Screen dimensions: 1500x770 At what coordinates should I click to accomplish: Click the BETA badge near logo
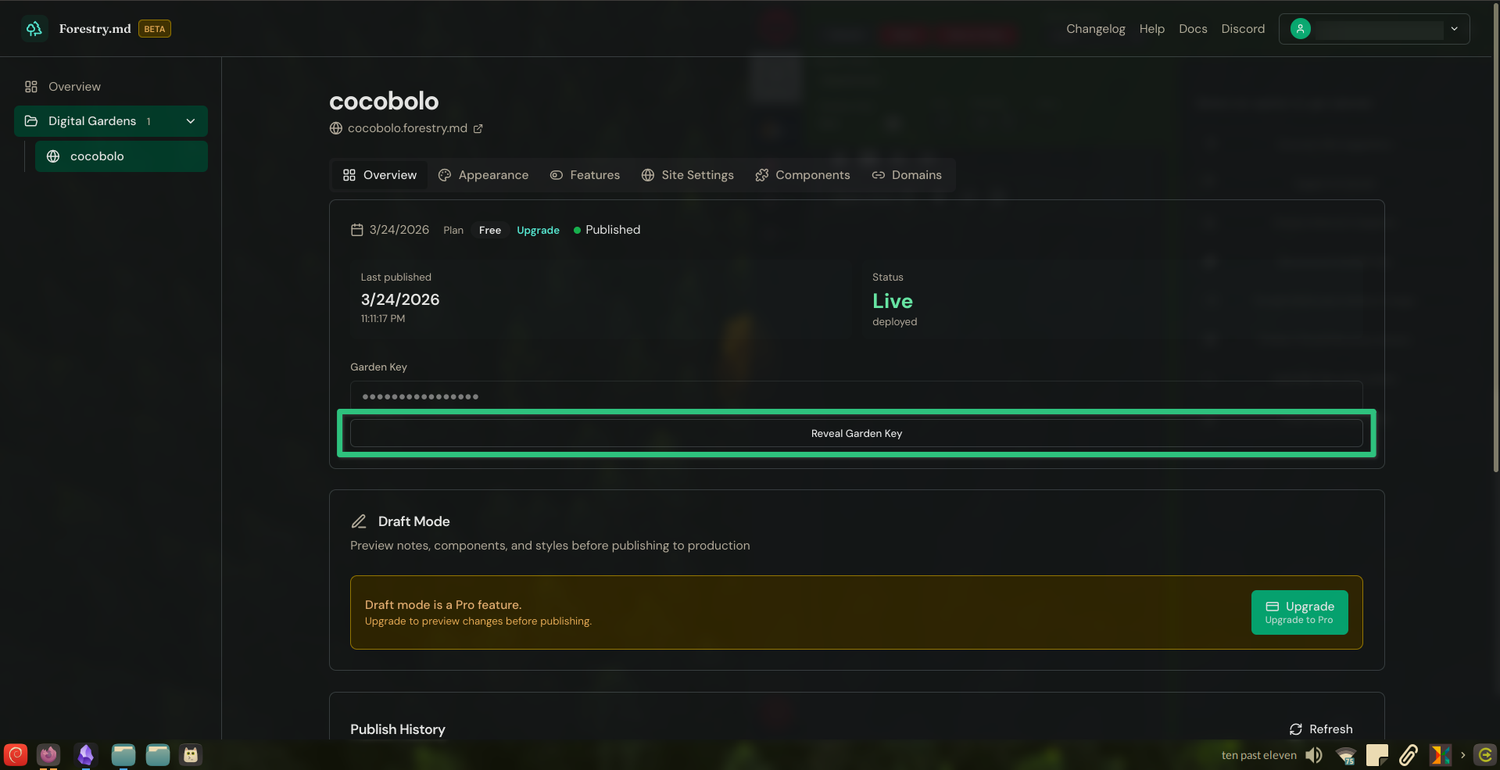pos(154,29)
